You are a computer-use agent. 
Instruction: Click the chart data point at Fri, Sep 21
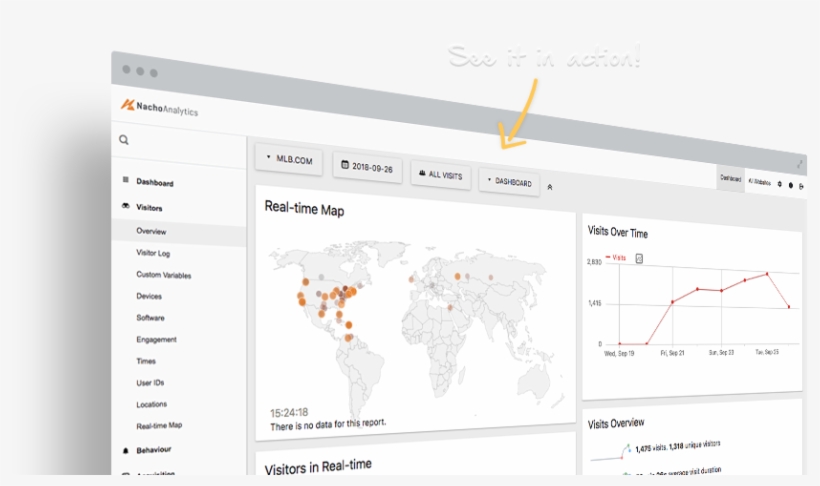[673, 301]
